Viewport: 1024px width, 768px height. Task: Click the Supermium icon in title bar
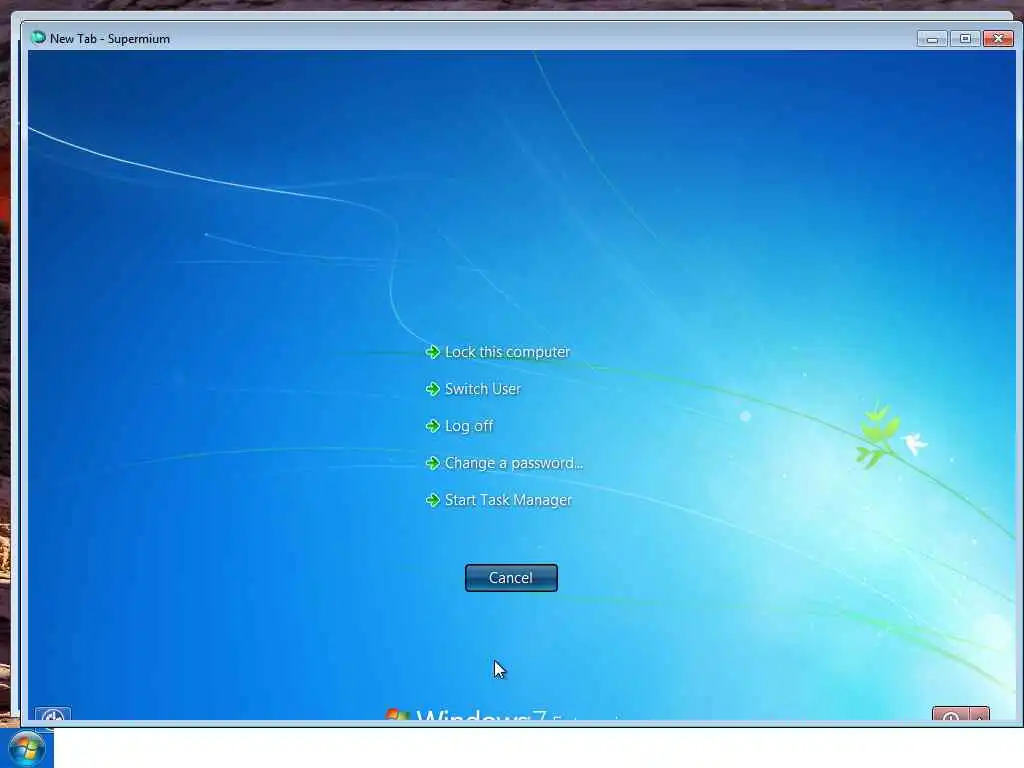[39, 38]
